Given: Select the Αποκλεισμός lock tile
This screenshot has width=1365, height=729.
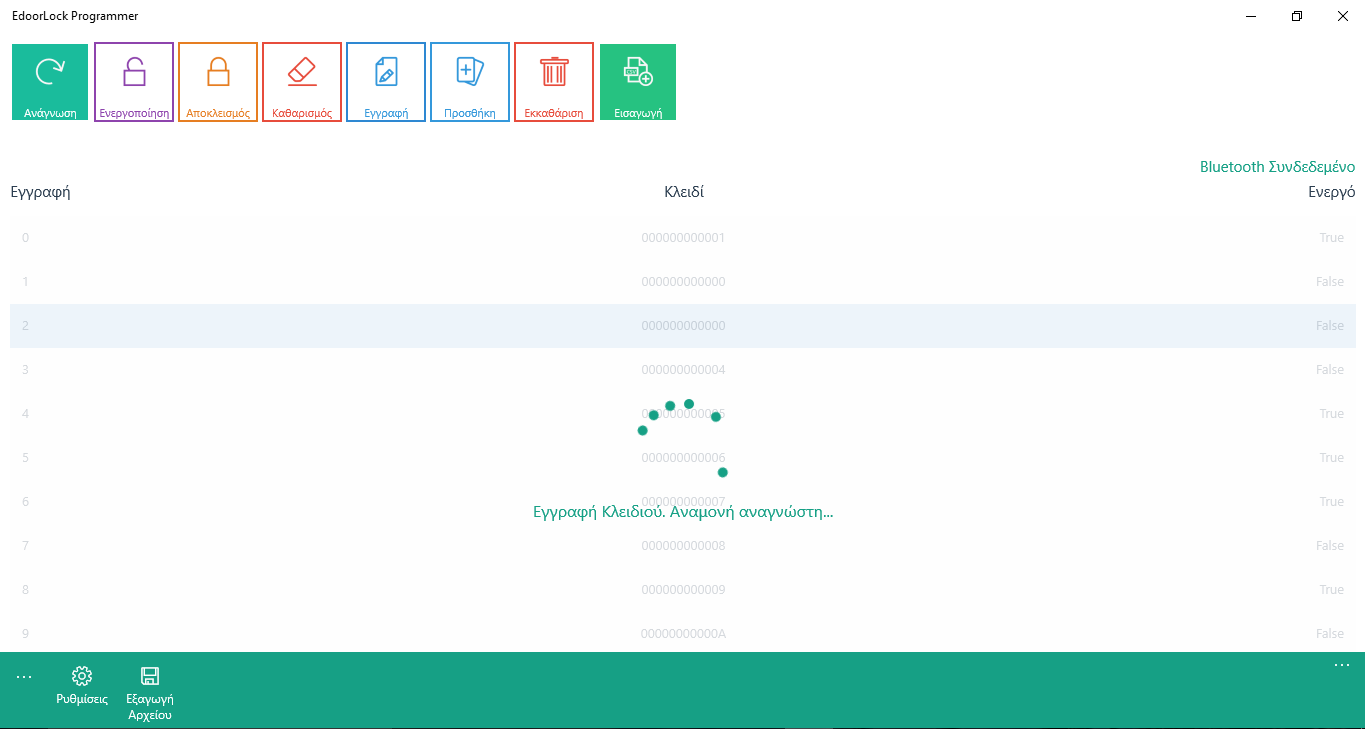Looking at the screenshot, I should (x=218, y=82).
